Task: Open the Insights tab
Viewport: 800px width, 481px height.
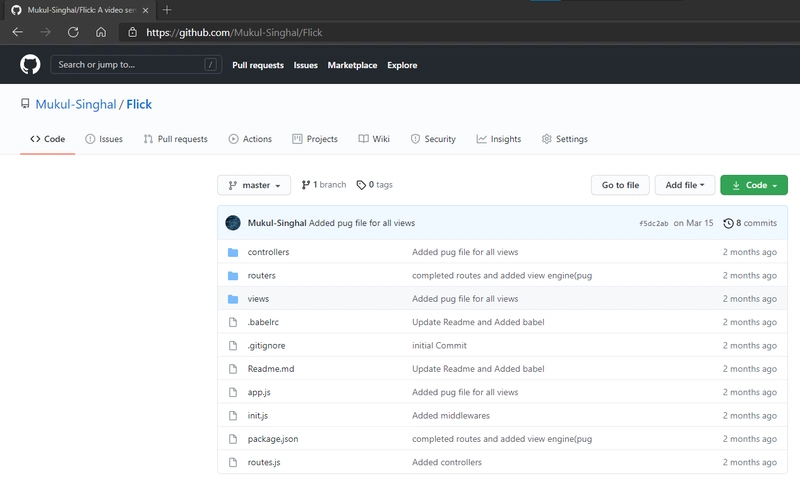Action: (499, 139)
